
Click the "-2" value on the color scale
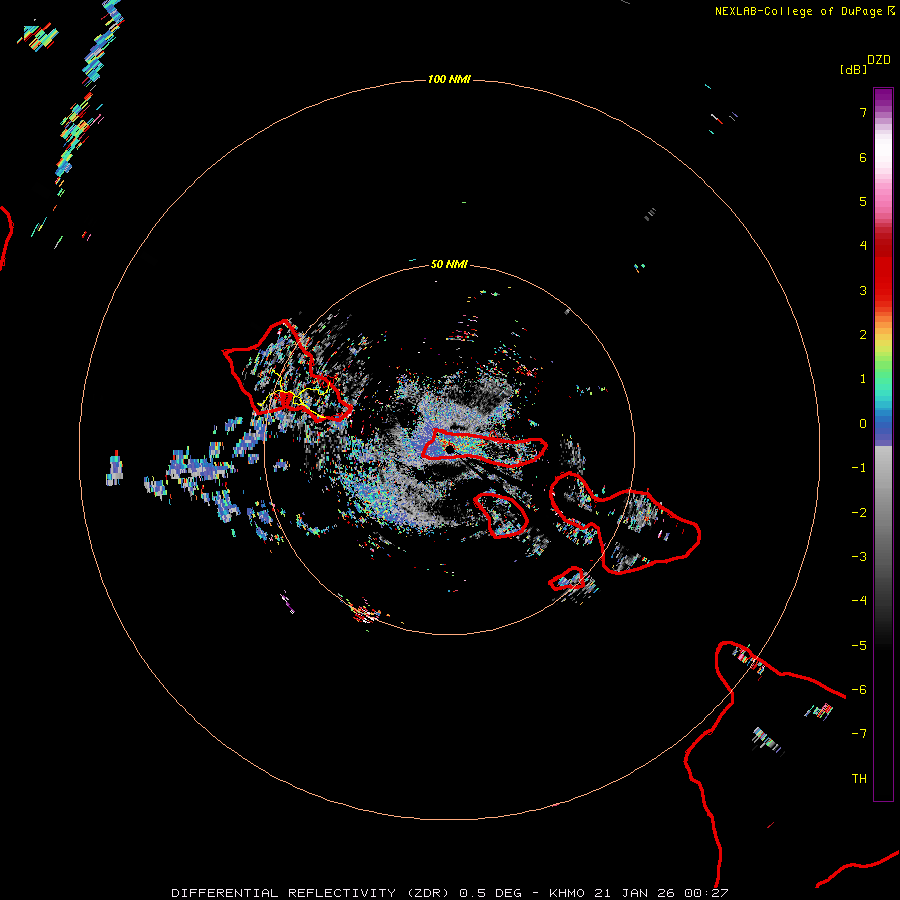point(859,513)
